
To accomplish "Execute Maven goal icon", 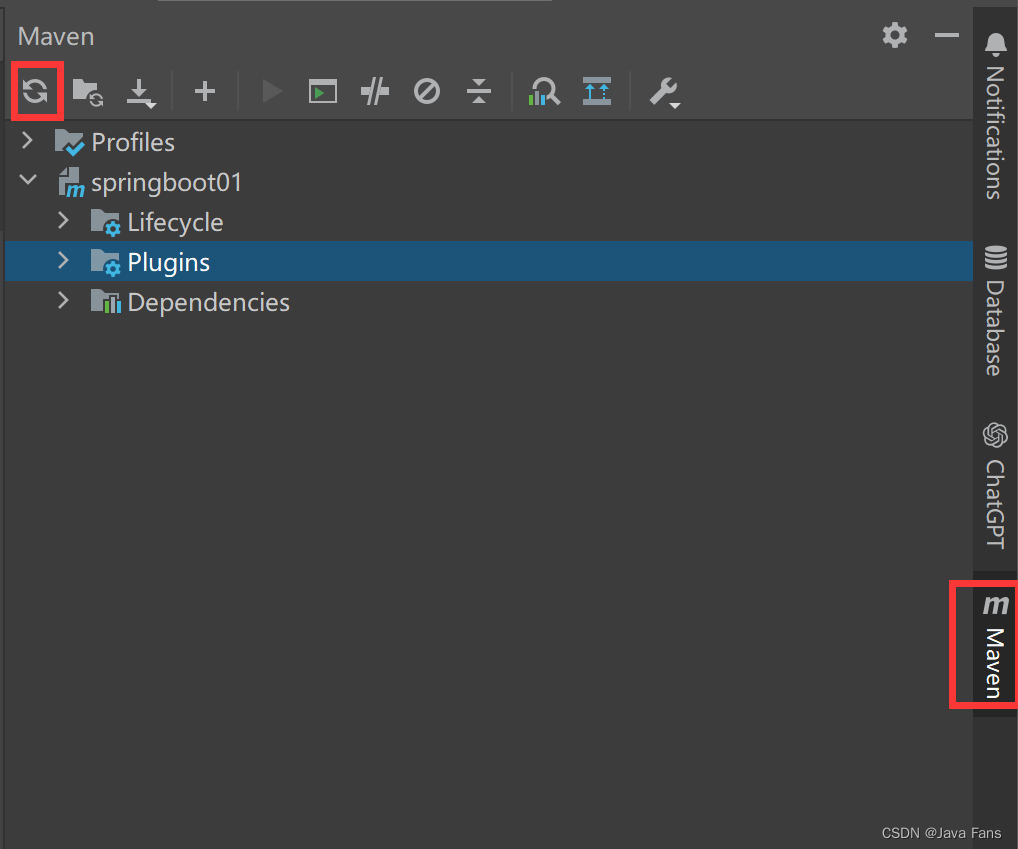I will 323,92.
